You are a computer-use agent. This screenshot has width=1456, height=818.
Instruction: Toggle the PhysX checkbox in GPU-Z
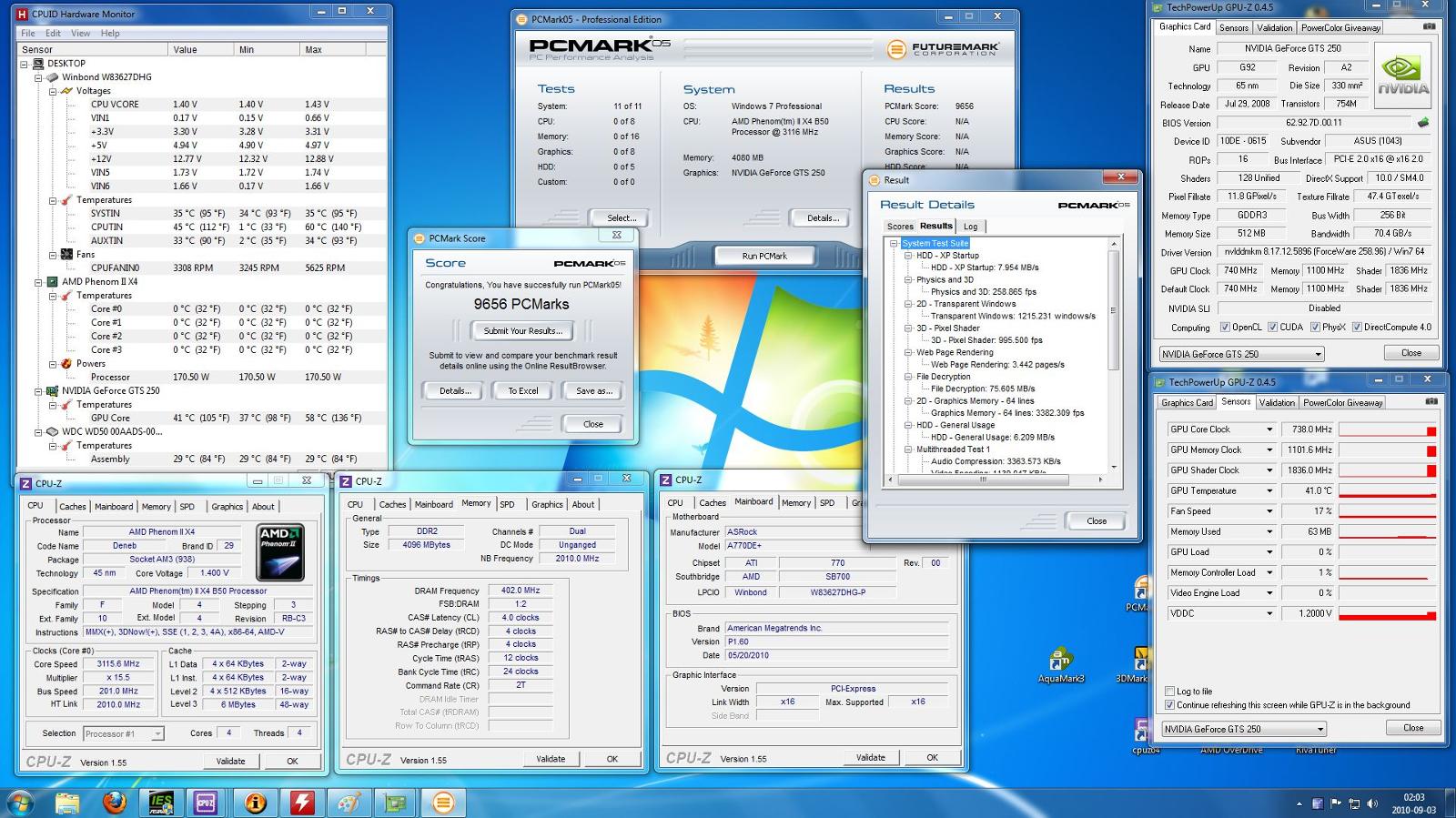[1315, 328]
